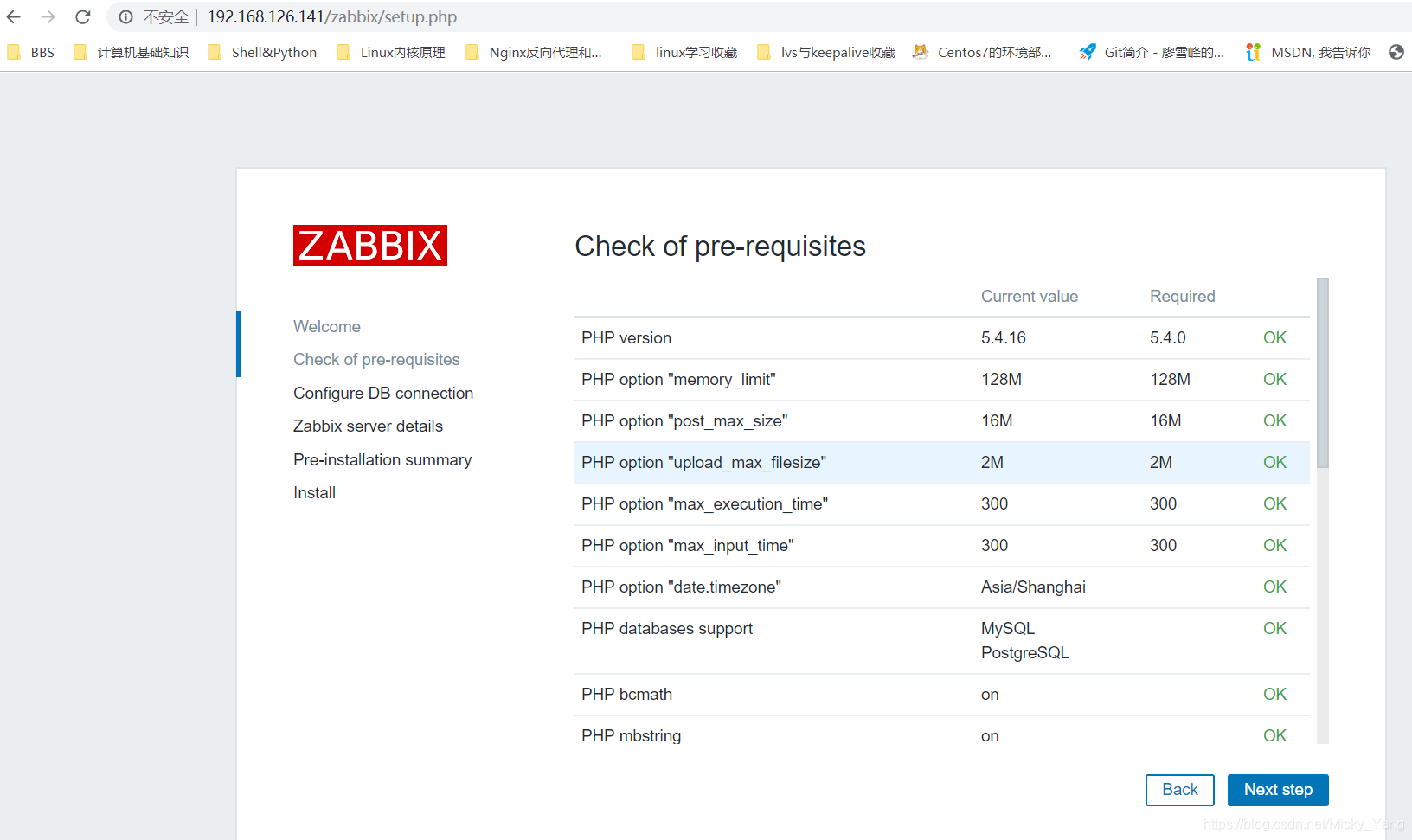Go back using the browser back arrow
This screenshot has width=1412, height=840.
click(14, 17)
